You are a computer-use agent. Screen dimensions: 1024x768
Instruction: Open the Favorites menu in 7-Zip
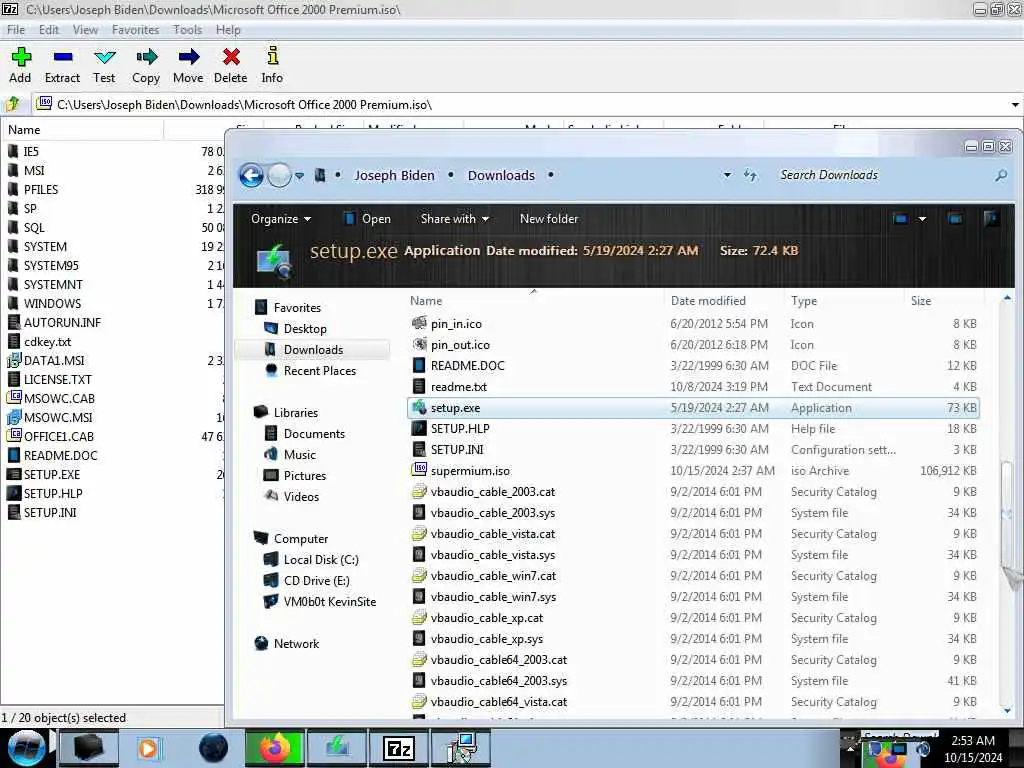point(135,29)
